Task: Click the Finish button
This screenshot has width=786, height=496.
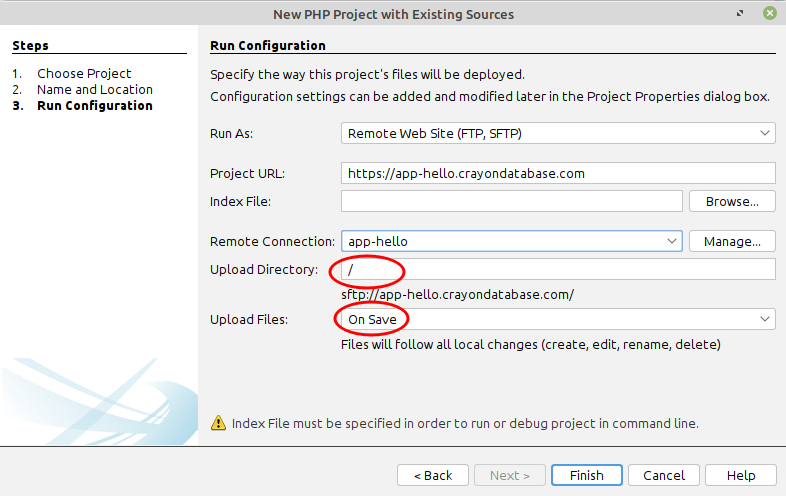Action: tap(586, 475)
